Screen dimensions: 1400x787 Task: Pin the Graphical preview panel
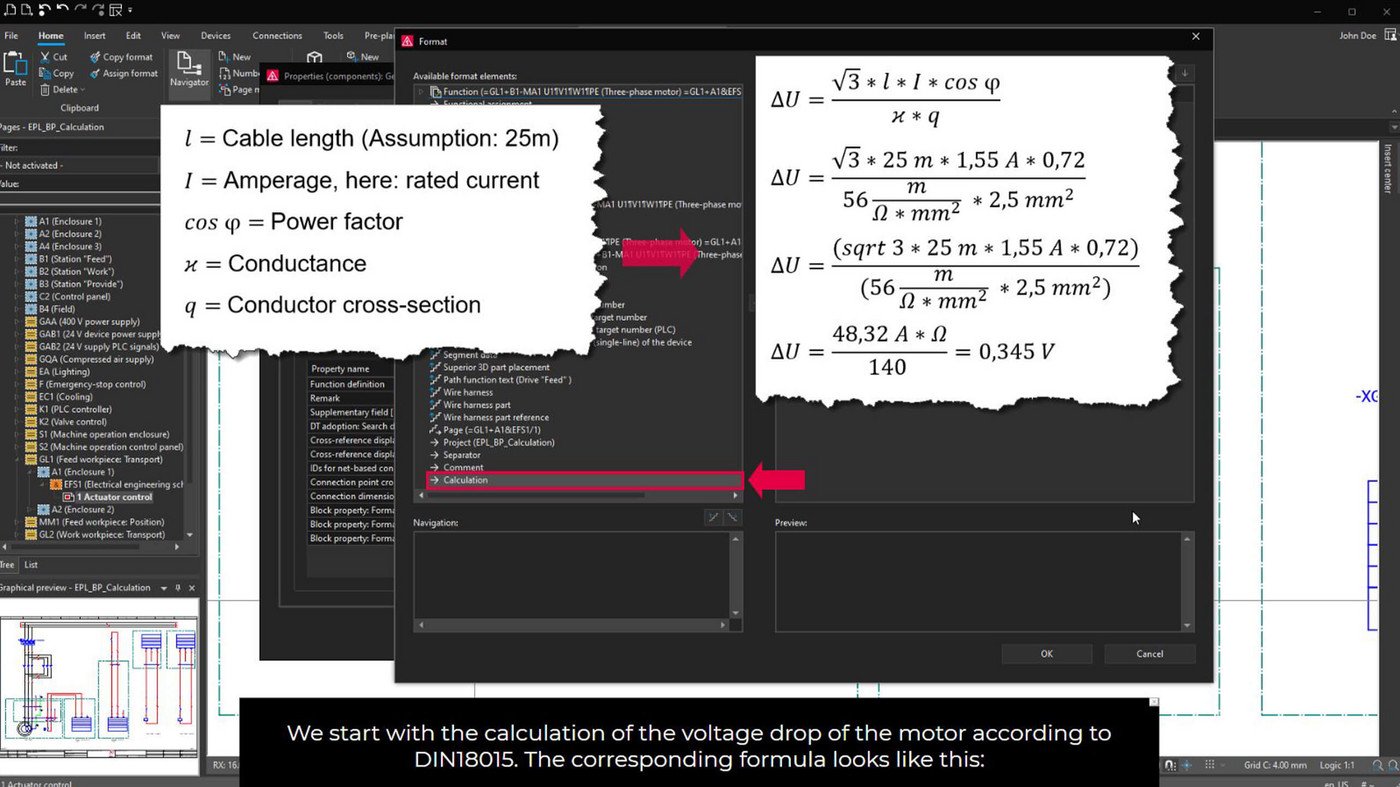178,588
